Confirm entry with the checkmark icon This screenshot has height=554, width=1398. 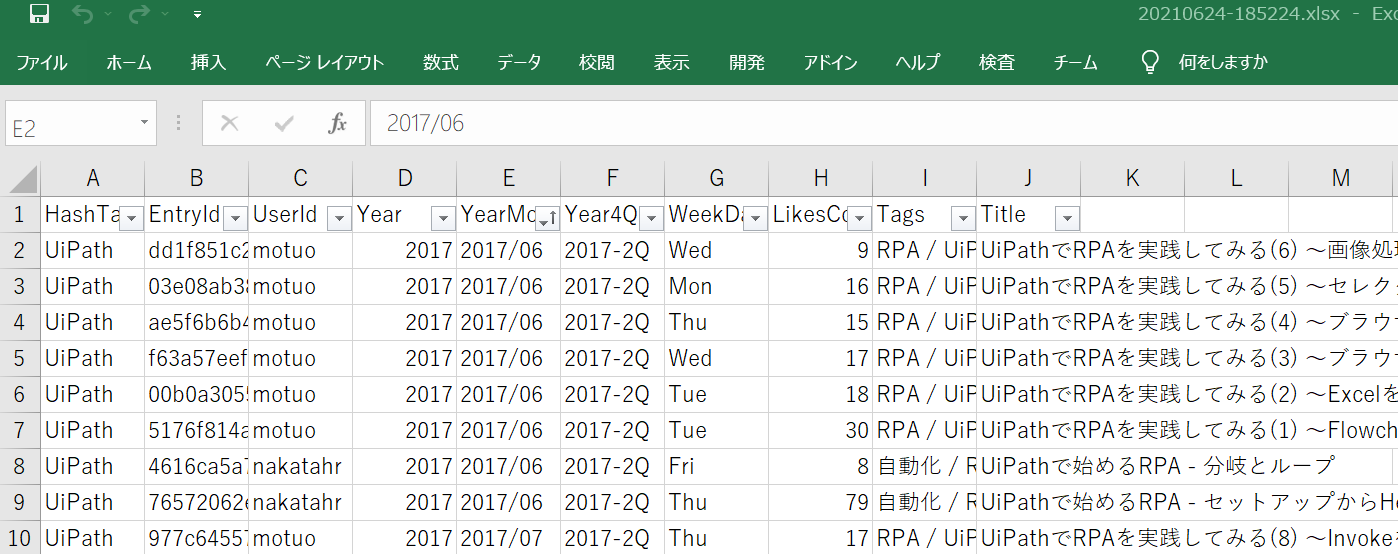[x=284, y=123]
